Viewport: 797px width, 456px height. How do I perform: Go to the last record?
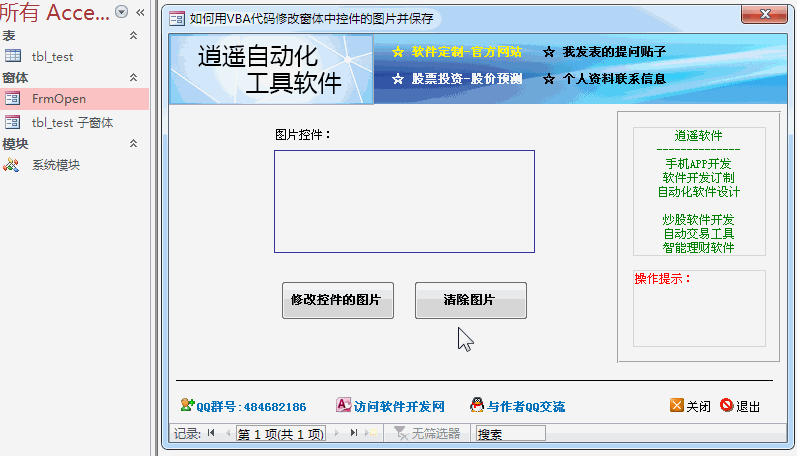354,433
